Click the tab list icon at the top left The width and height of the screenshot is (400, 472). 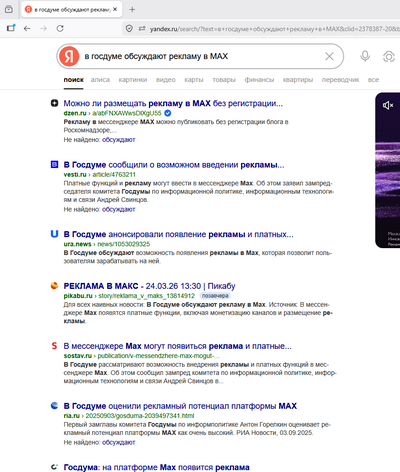point(9,9)
